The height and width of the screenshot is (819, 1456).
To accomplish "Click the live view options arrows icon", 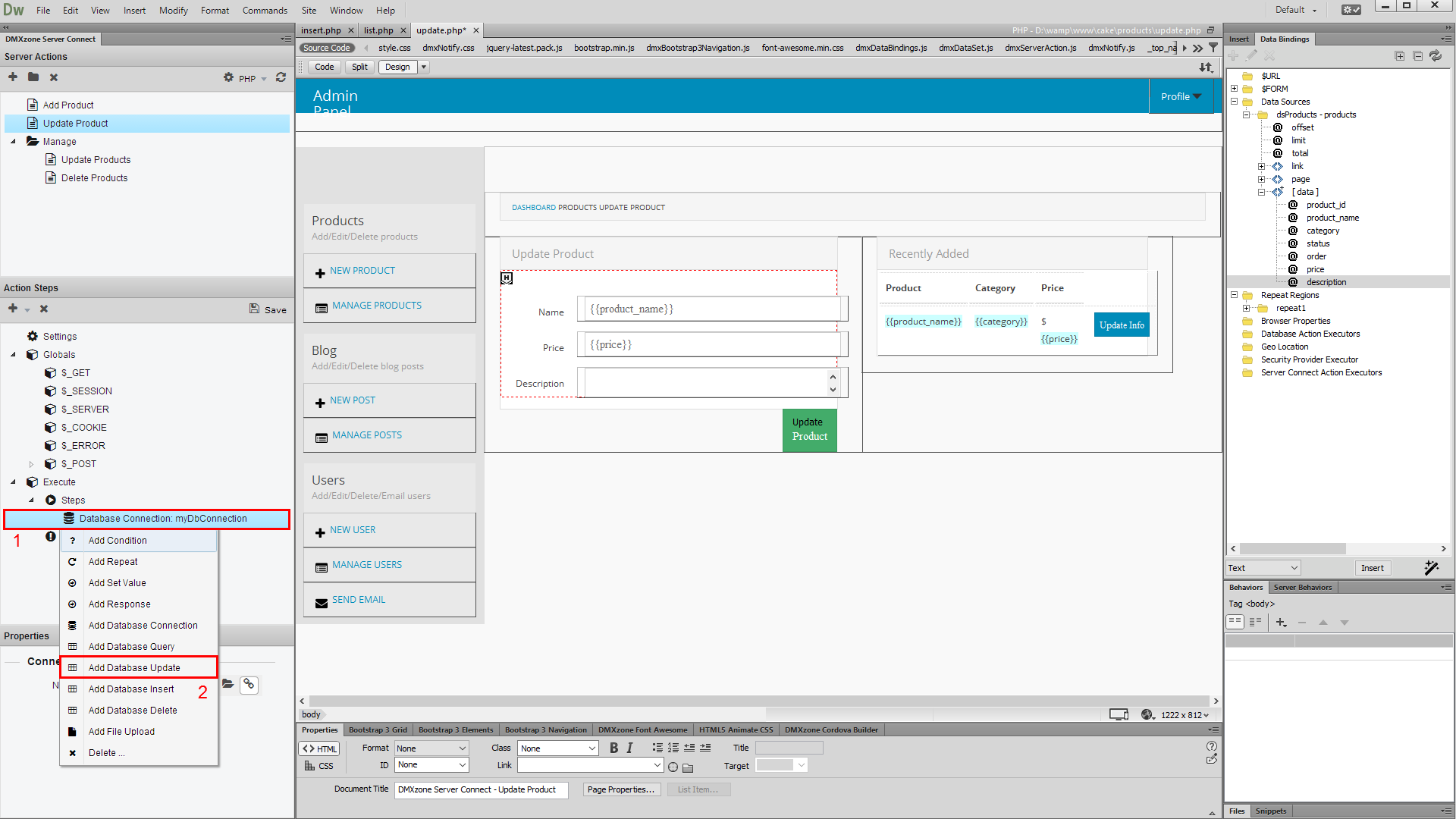I will point(1206,67).
